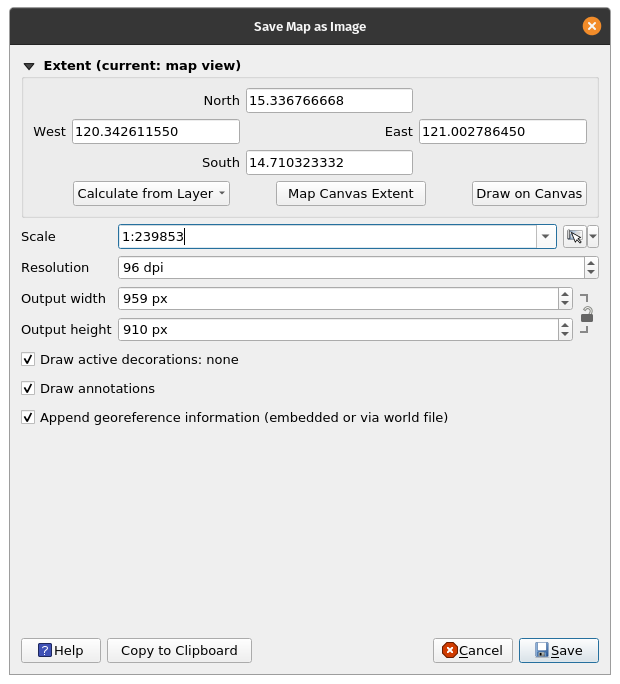Click the Save button
The image size is (620, 684).
pos(559,650)
